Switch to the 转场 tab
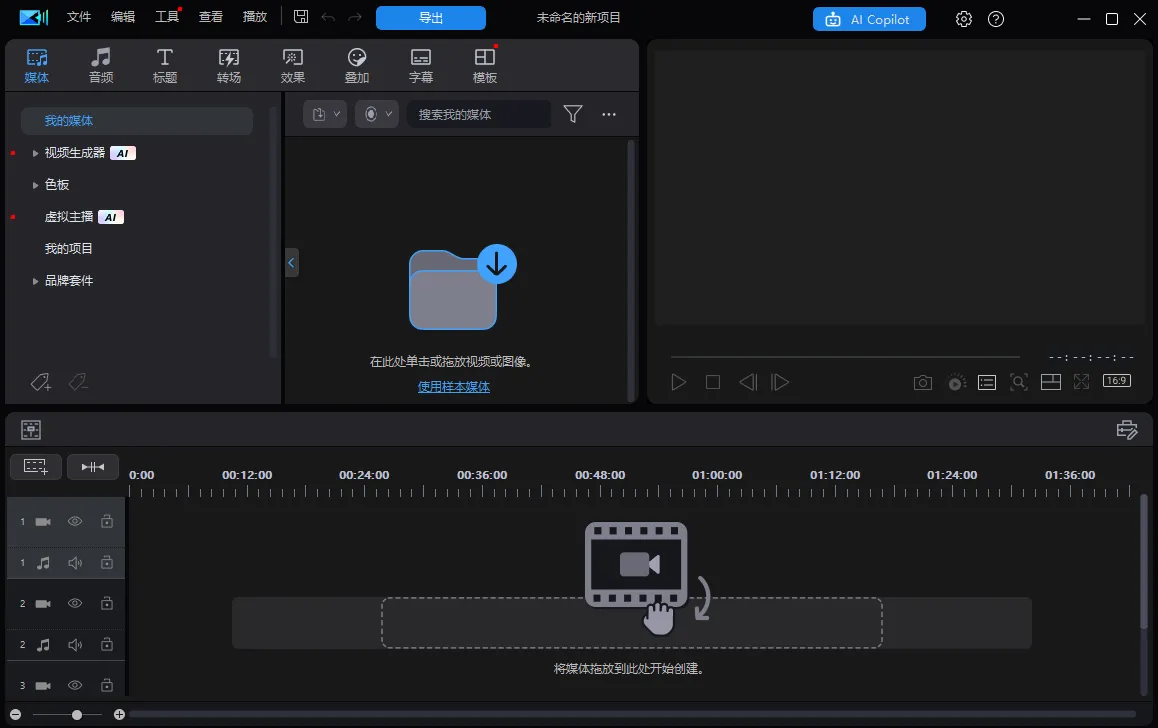Screen dimensions: 1158x728 (x=229, y=66)
